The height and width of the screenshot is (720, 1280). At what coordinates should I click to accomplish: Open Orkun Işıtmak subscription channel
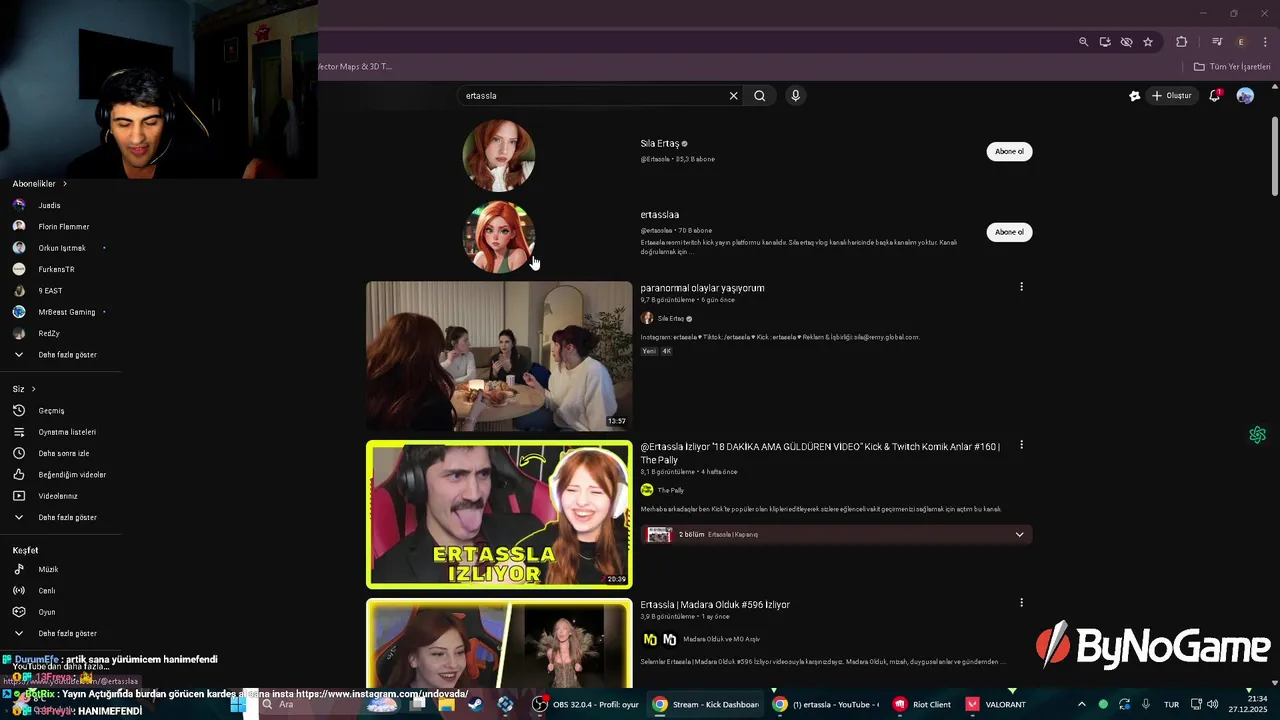click(x=60, y=248)
